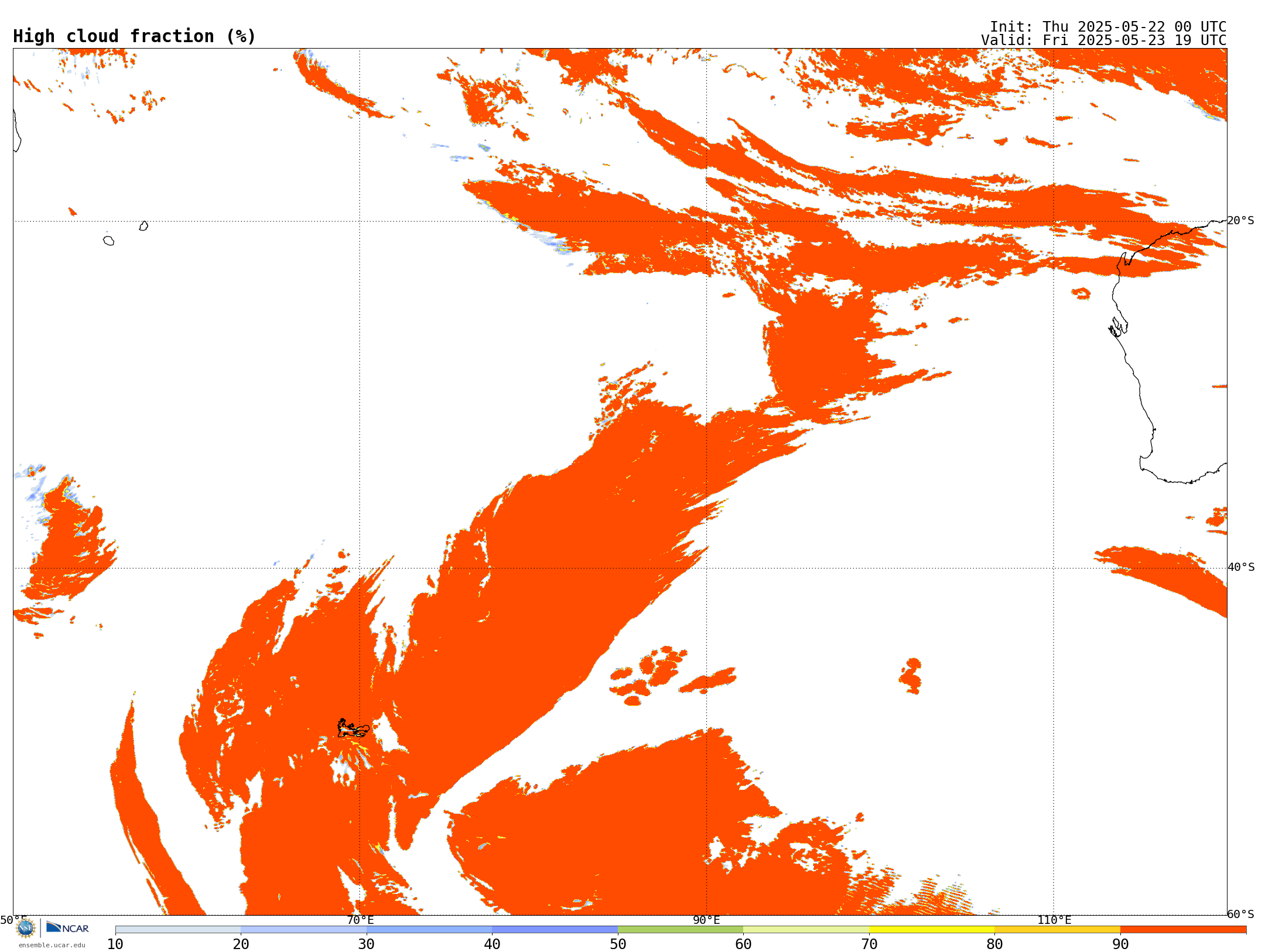
Task: Click the 70-80 yellow colorbar segment
Action: [x=932, y=929]
